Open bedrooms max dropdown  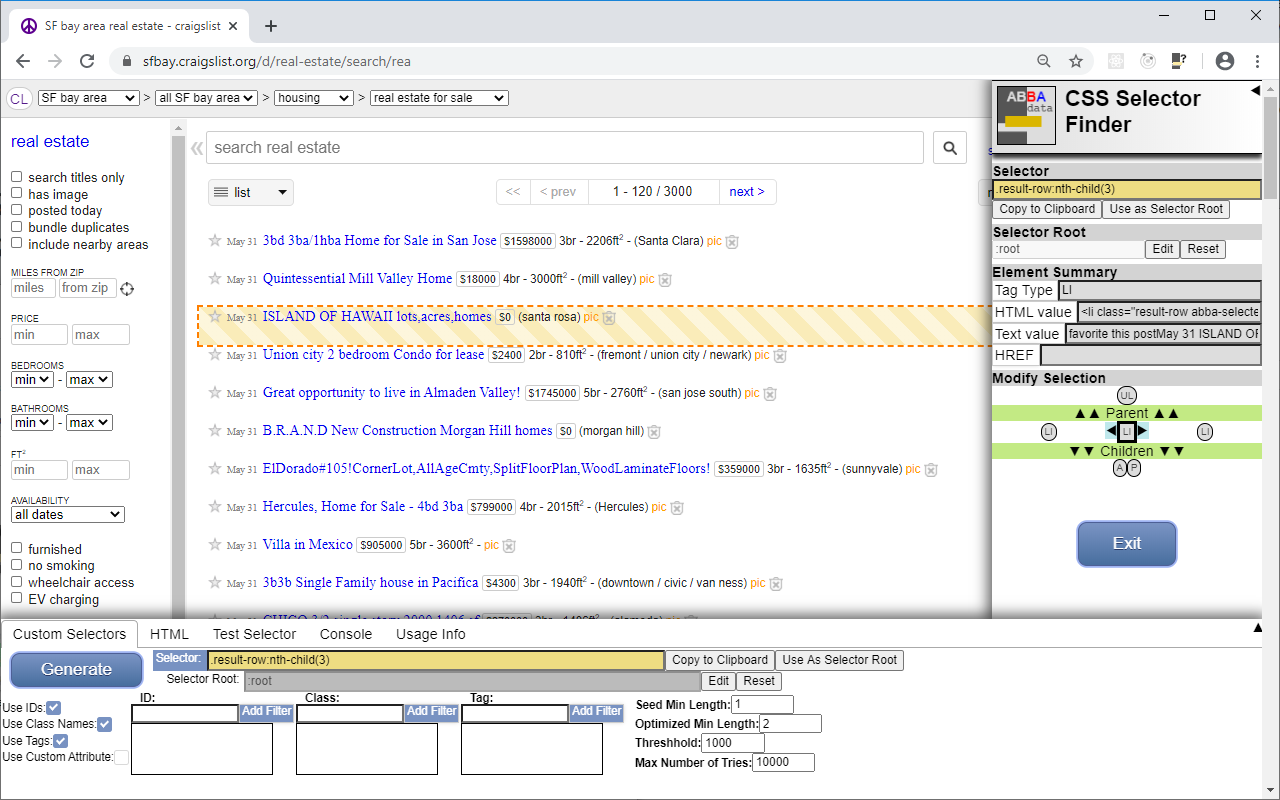(89, 380)
